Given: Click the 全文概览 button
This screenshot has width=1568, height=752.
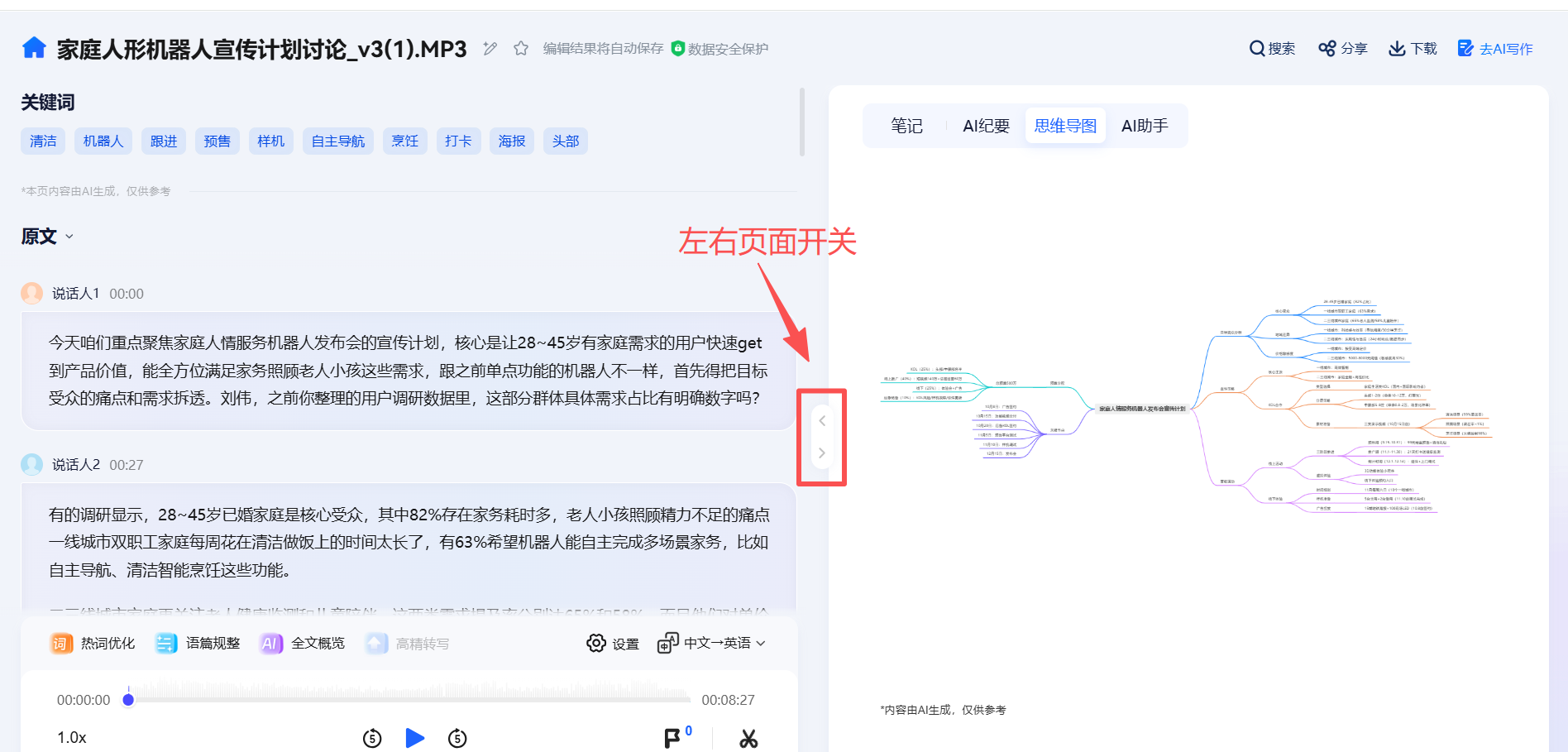Looking at the screenshot, I should click(x=303, y=644).
